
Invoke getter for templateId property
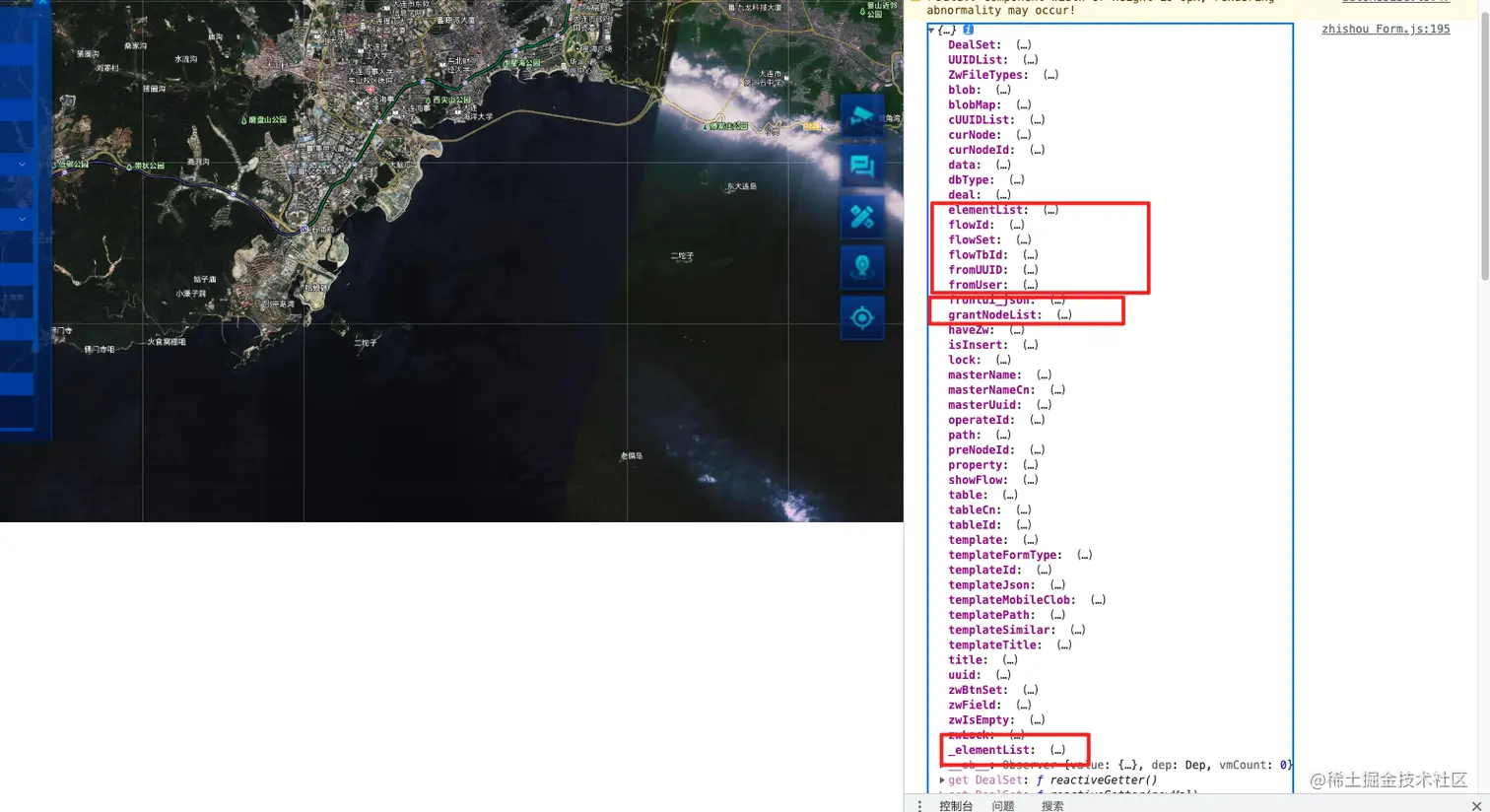[1044, 571]
